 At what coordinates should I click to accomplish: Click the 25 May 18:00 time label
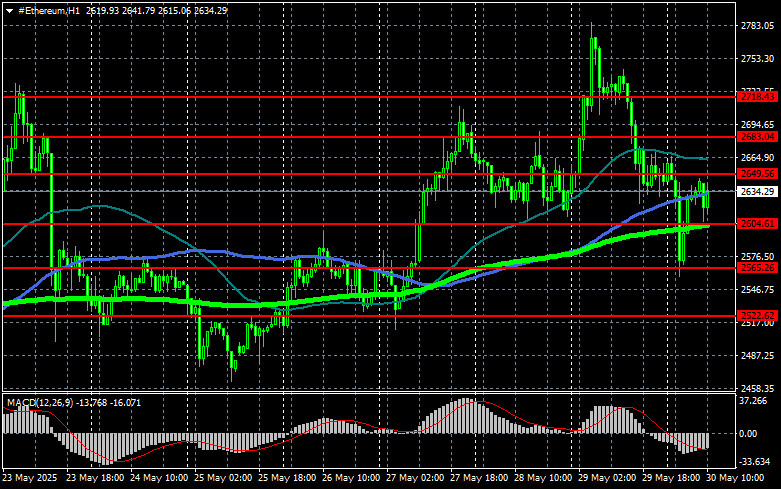click(x=286, y=478)
